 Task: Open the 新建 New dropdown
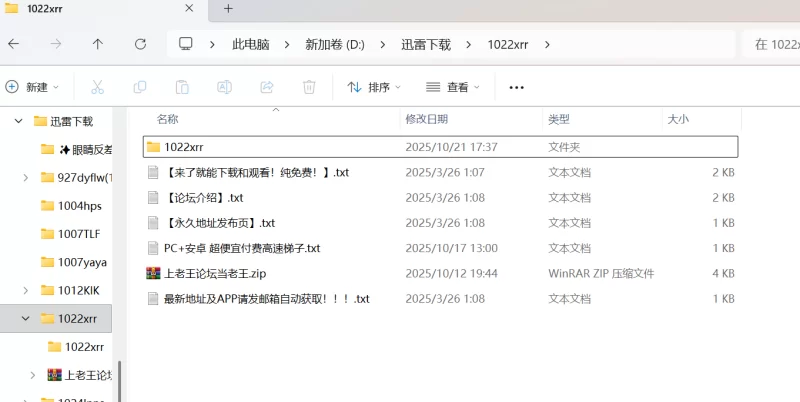pos(32,87)
